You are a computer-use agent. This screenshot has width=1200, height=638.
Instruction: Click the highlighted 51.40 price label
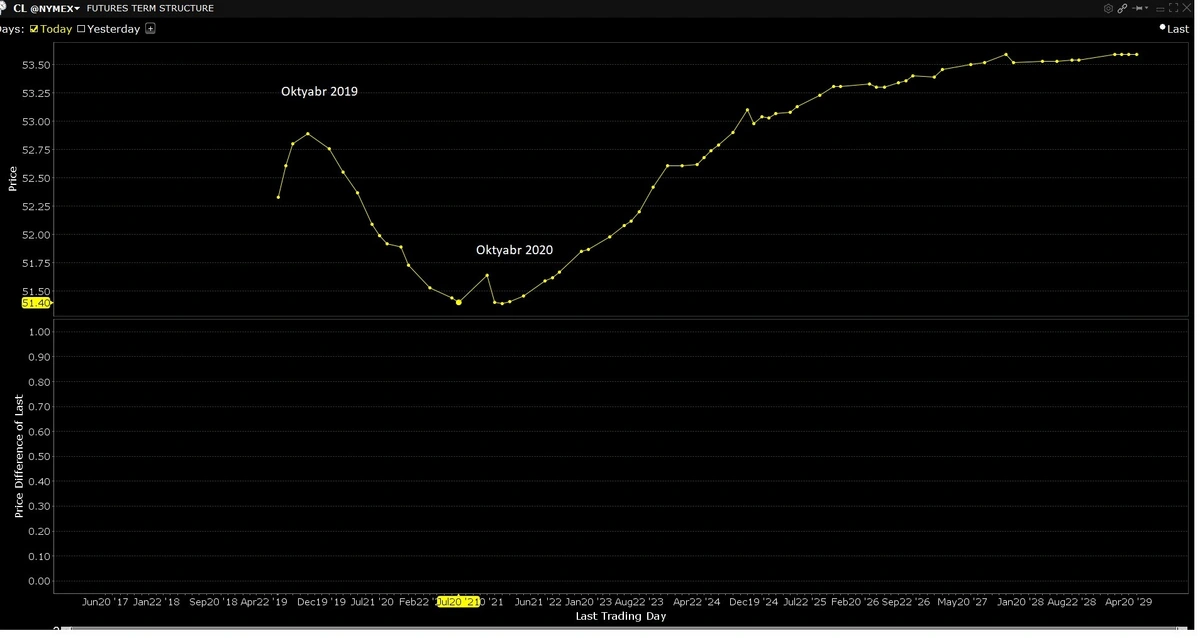35,303
